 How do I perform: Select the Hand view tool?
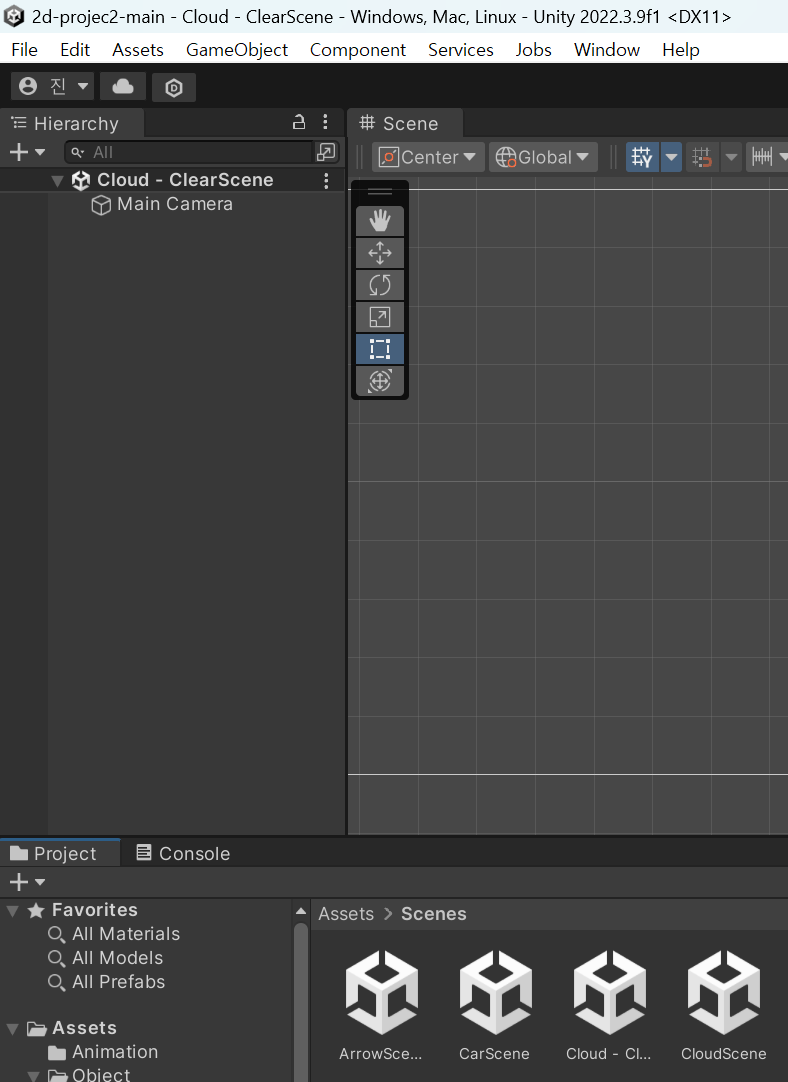pyautogui.click(x=380, y=221)
